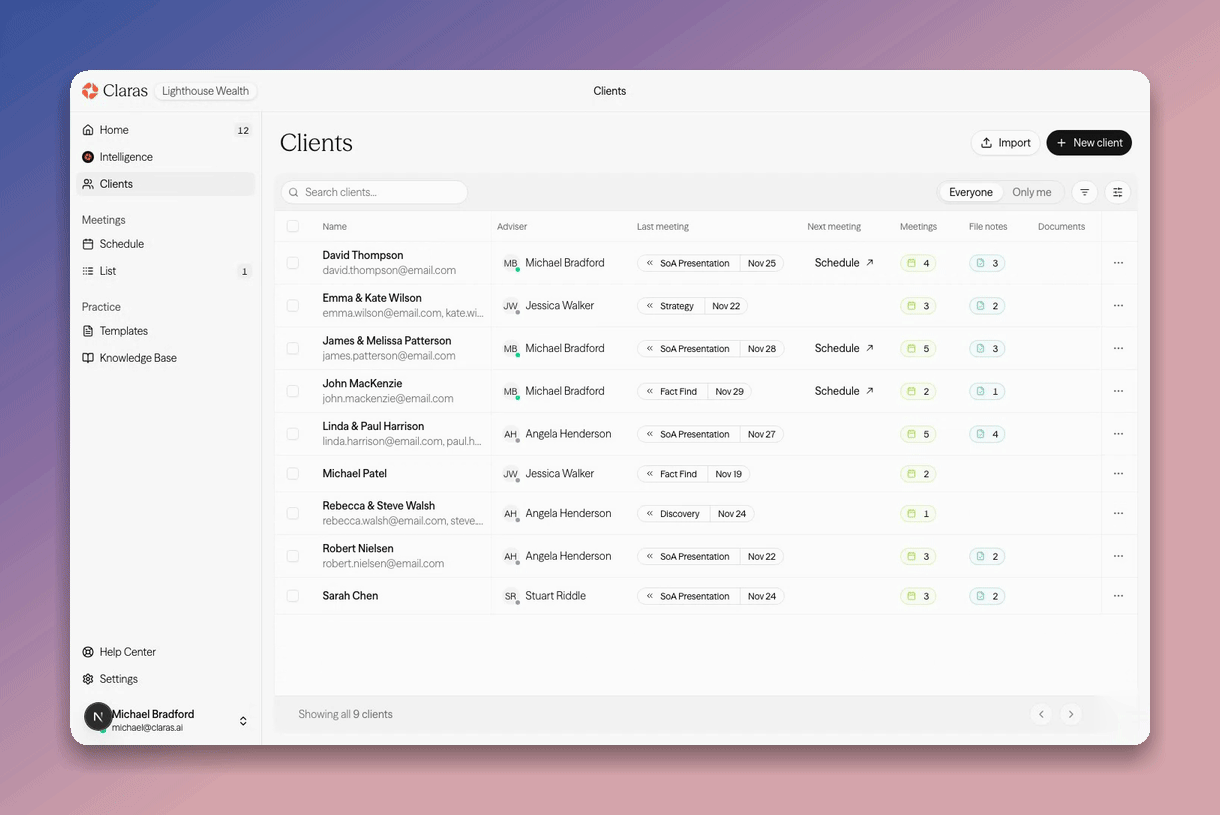Open row options for David Thompson
This screenshot has width=1220, height=815.
[x=1118, y=263]
